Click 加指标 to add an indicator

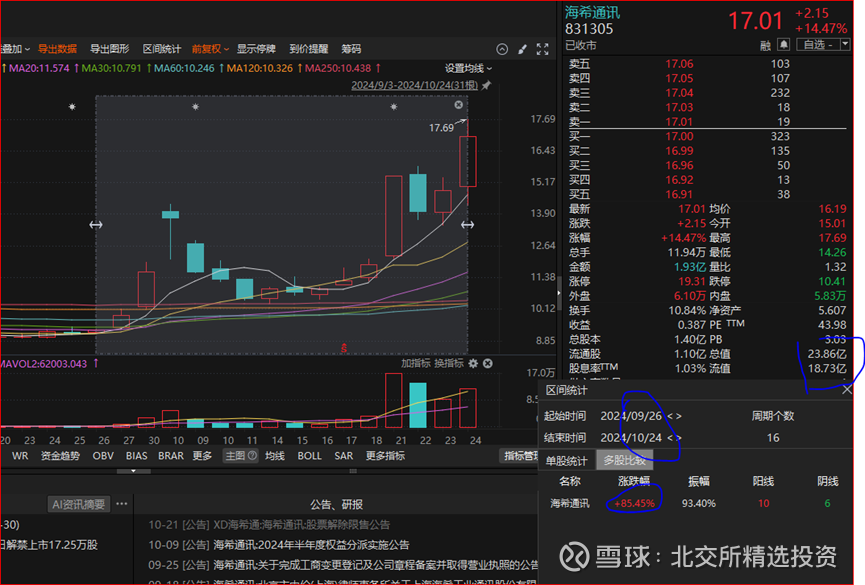(x=415, y=363)
